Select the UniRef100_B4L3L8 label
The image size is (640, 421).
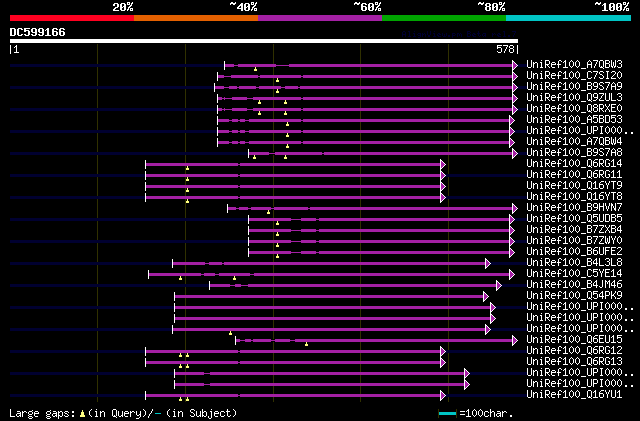[x=574, y=263]
